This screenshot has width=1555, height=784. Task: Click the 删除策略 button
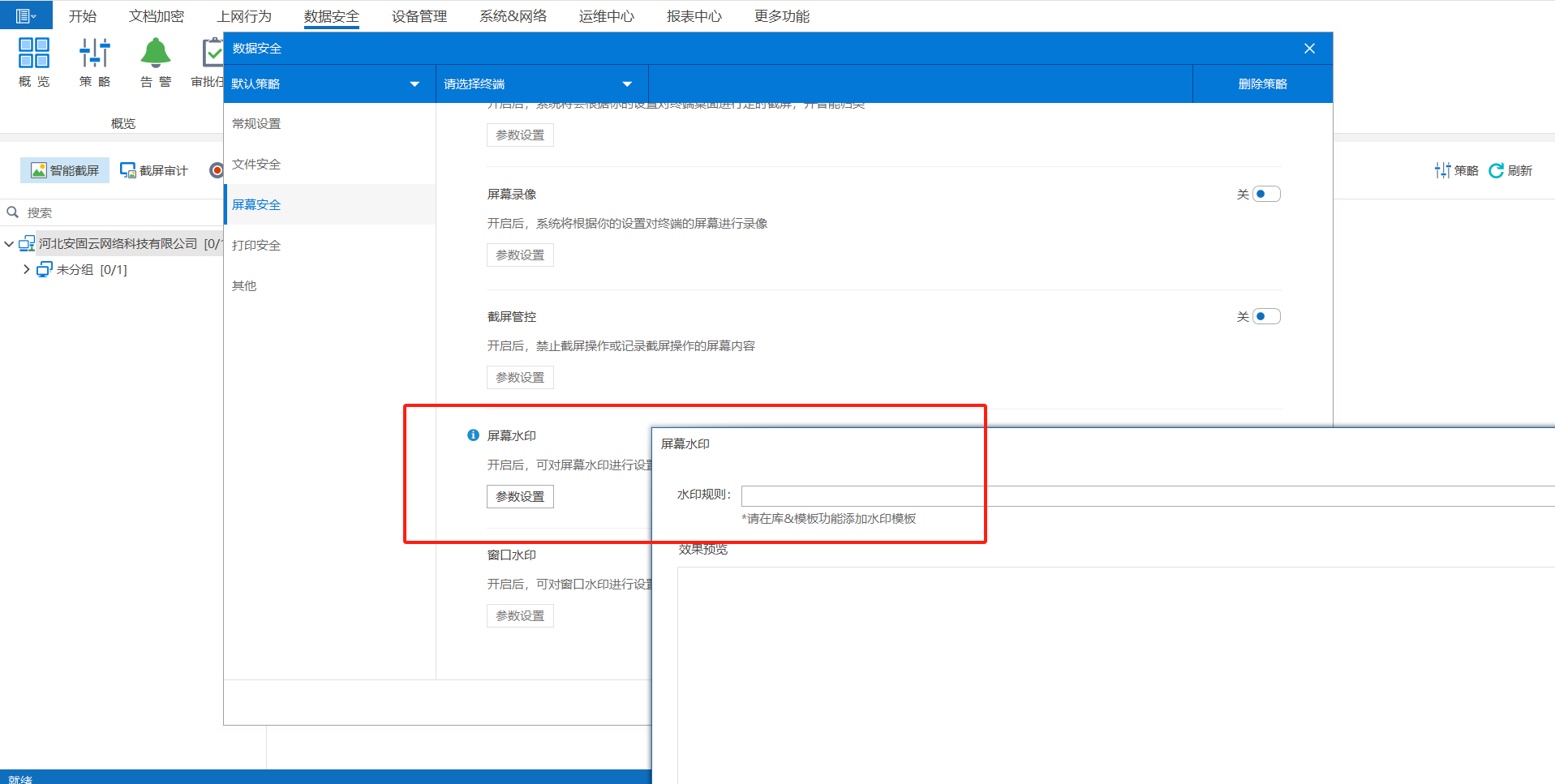1262,84
